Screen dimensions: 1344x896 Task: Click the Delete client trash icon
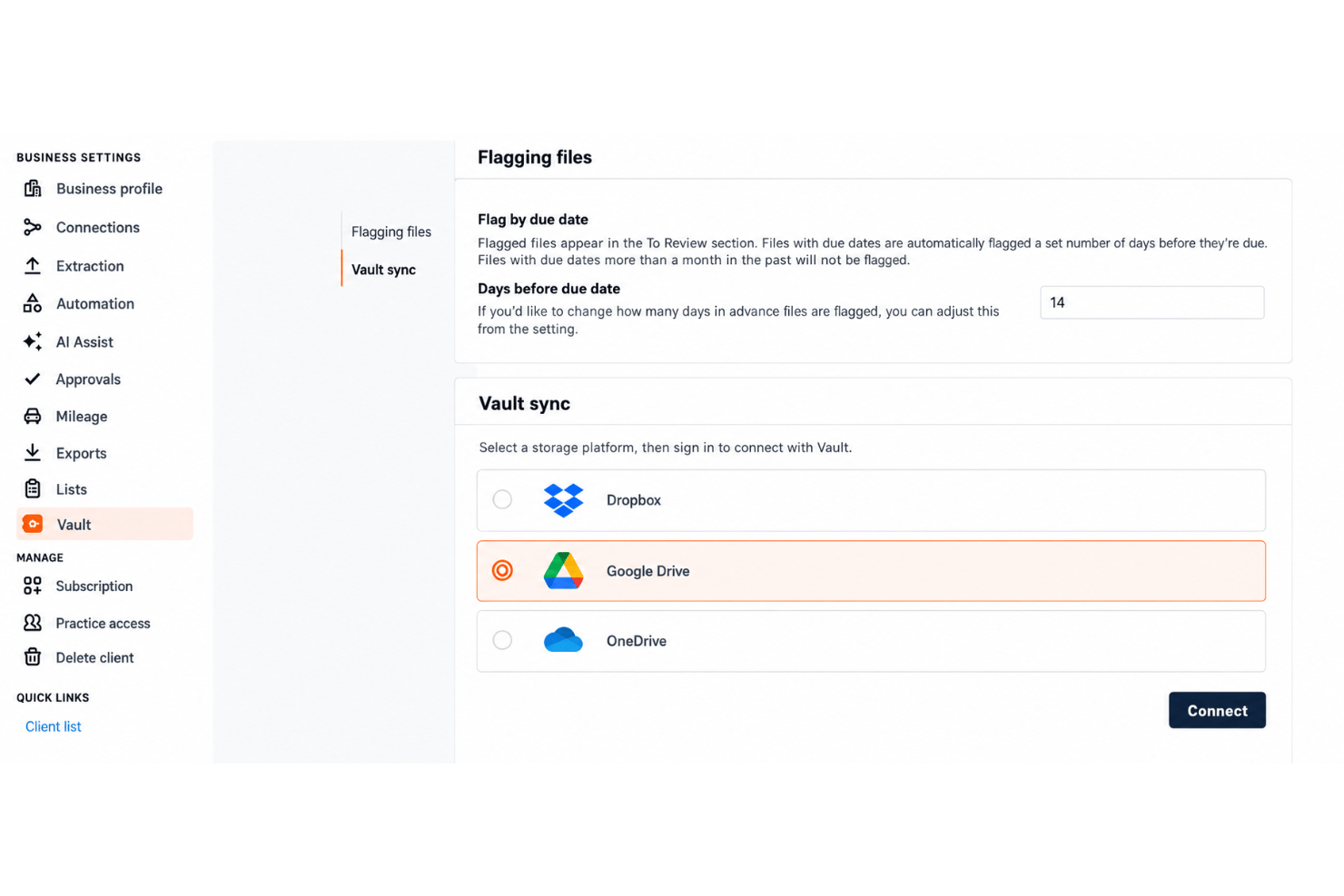pyautogui.click(x=33, y=656)
